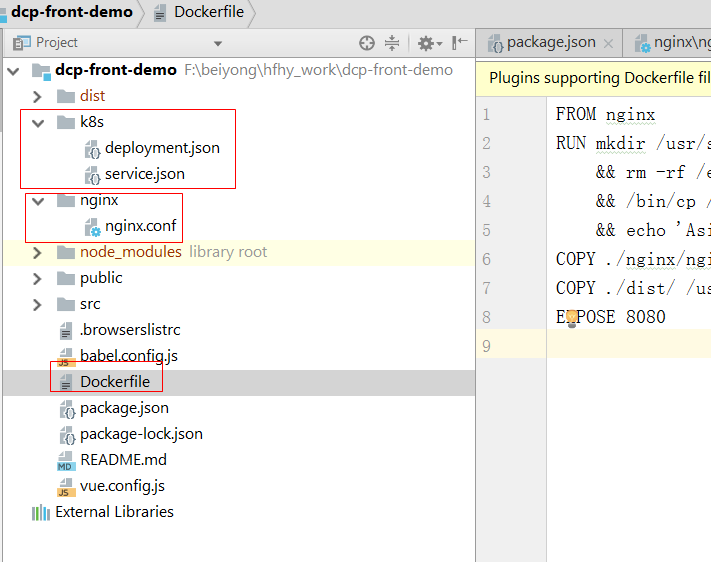Select the dist folder icon

click(66, 96)
